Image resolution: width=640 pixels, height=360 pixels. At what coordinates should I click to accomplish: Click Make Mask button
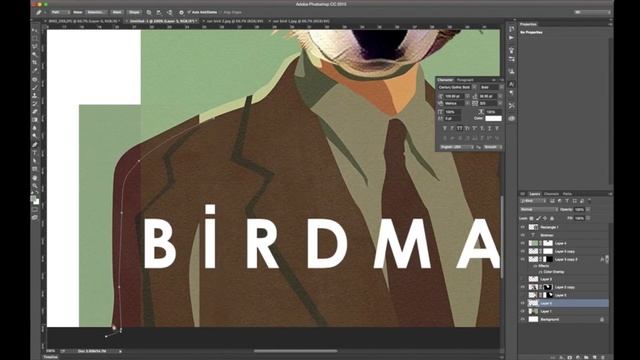[x=117, y=12]
